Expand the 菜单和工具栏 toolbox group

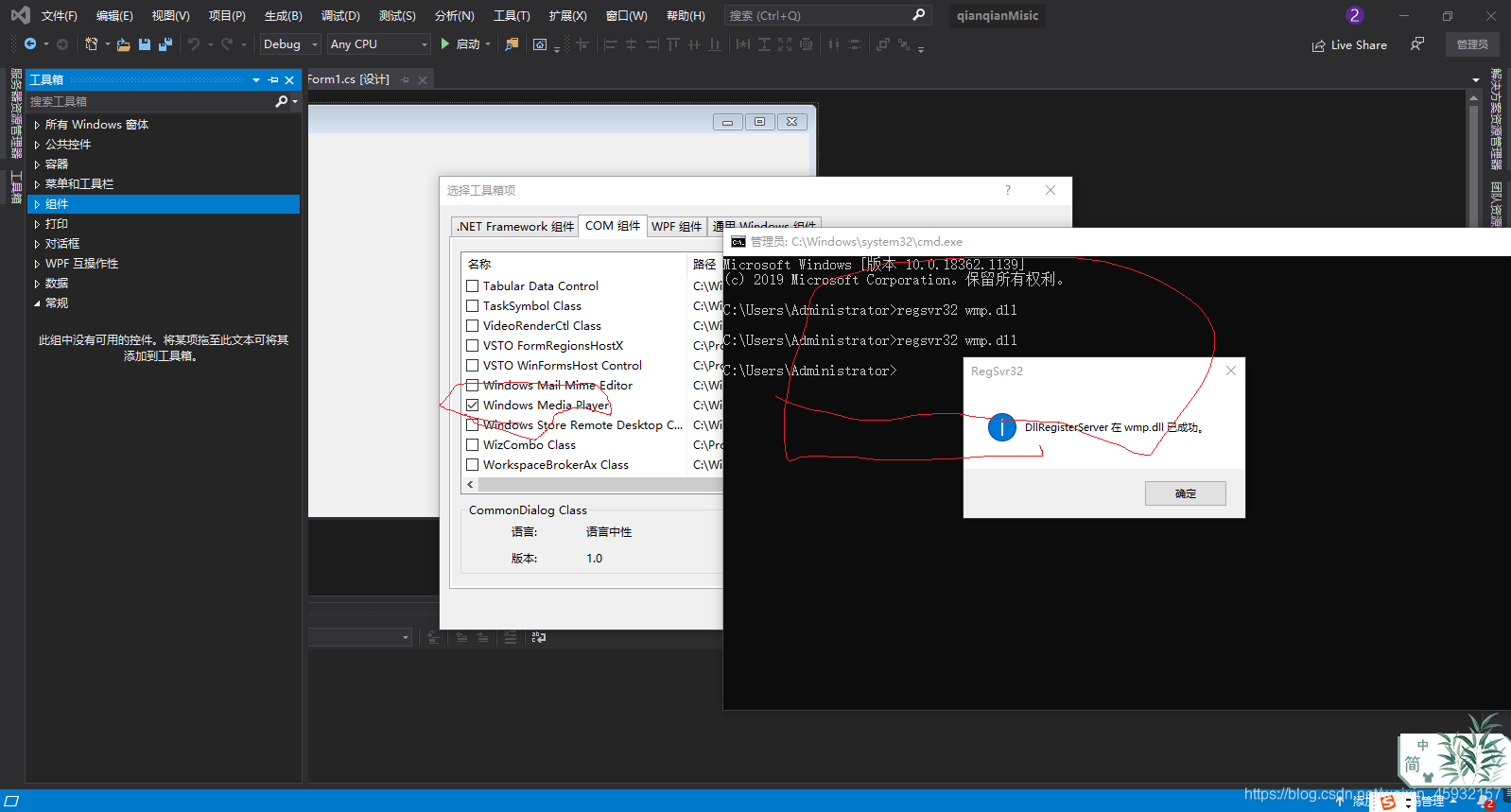37,184
